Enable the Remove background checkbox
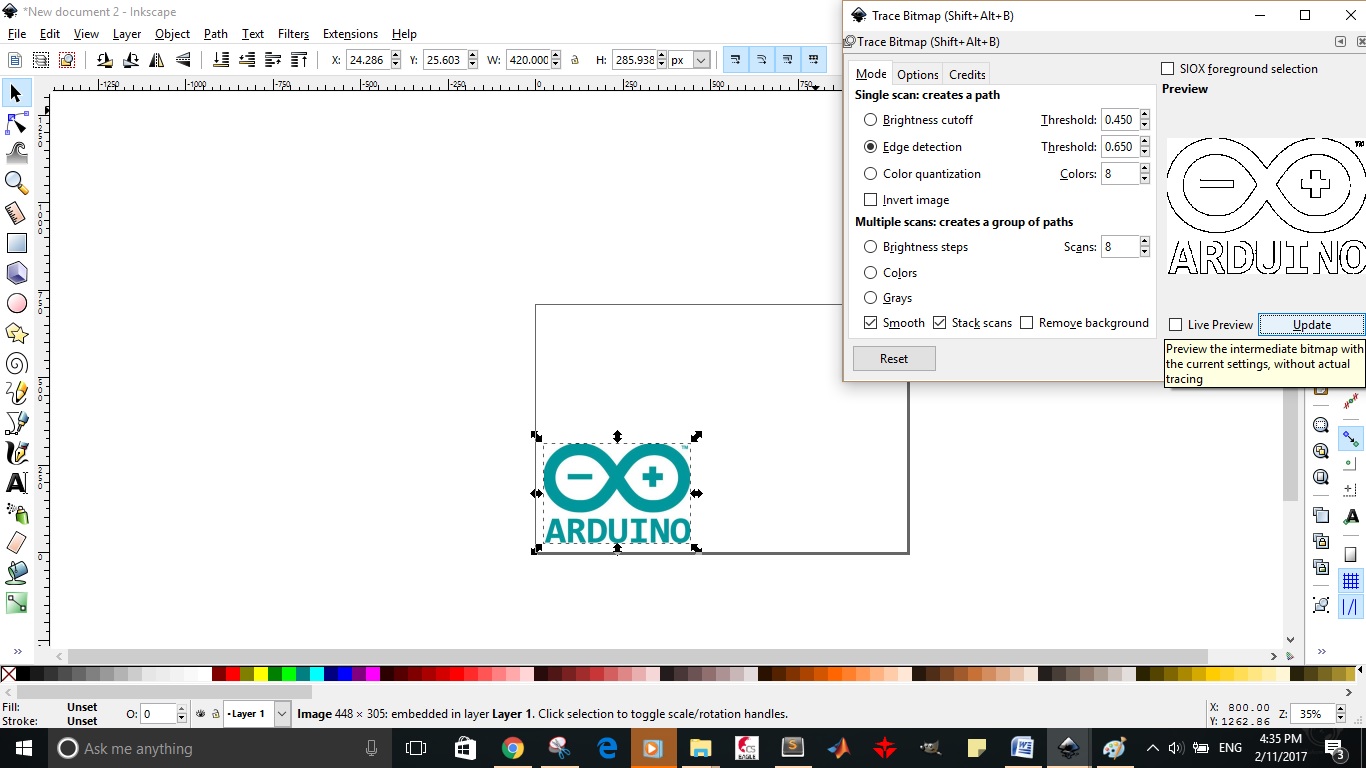1366x768 pixels. (1026, 323)
